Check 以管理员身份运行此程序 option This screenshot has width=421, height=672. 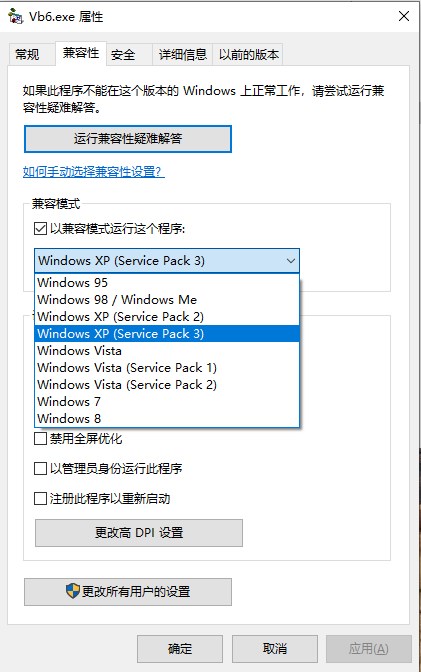coord(40,468)
